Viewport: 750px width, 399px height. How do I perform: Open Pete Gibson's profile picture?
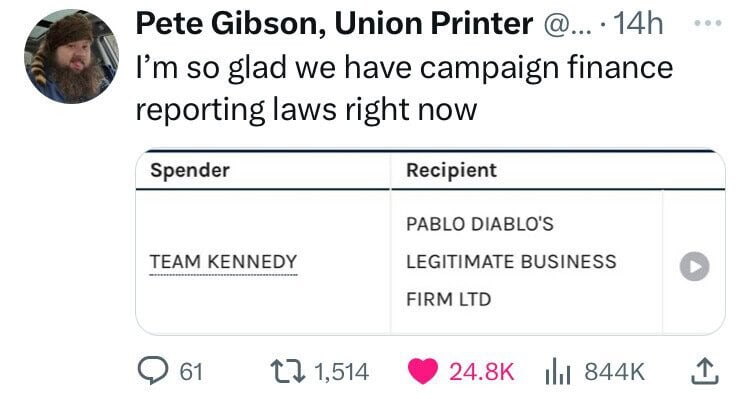coord(72,56)
